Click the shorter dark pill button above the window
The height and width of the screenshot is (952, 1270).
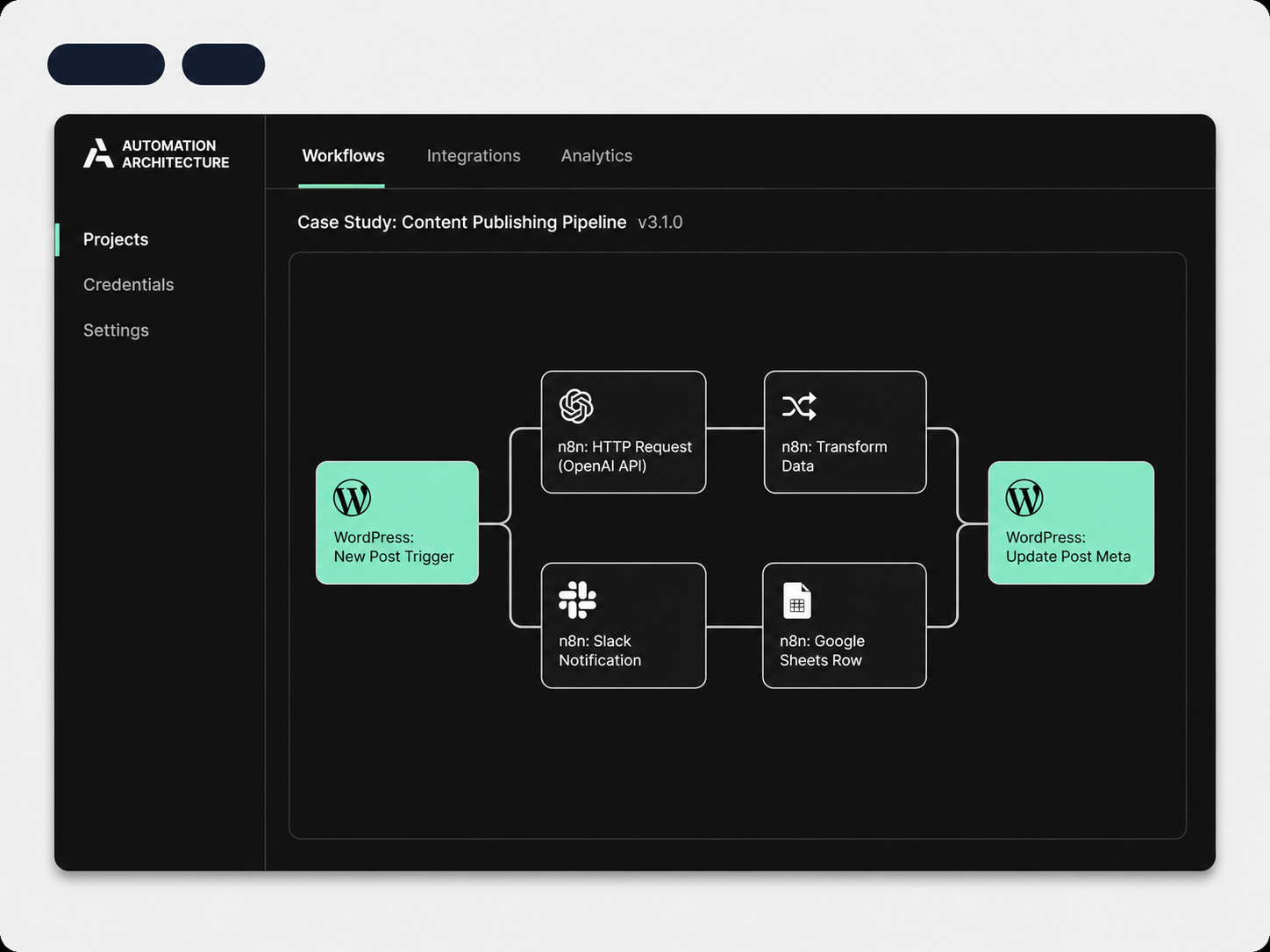pyautogui.click(x=224, y=64)
